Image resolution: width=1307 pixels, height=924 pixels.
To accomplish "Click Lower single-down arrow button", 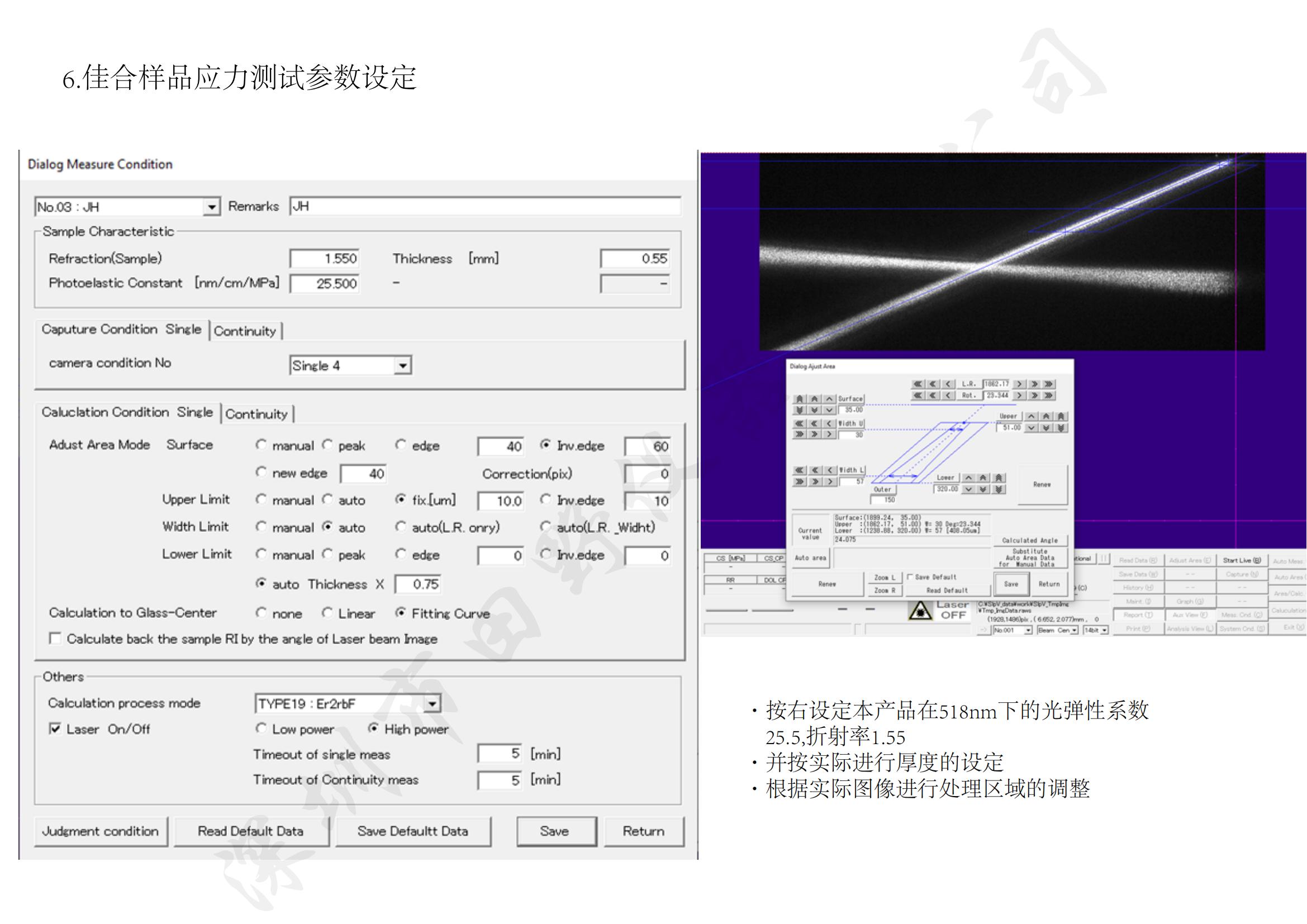I will point(969,489).
